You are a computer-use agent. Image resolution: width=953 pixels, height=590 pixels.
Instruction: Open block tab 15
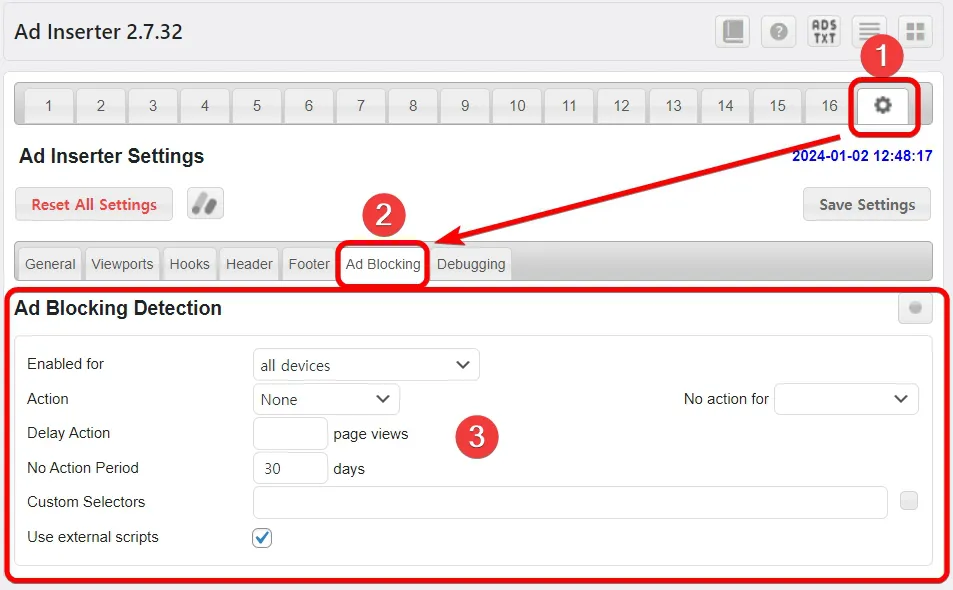tap(777, 106)
